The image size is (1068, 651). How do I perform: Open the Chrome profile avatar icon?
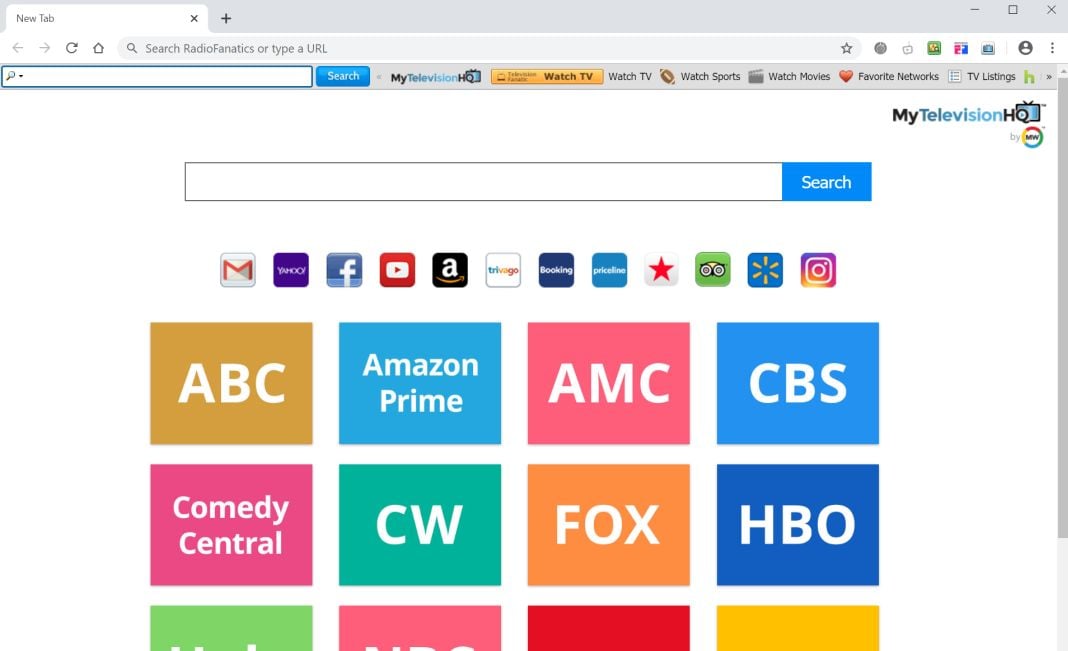pos(1025,48)
